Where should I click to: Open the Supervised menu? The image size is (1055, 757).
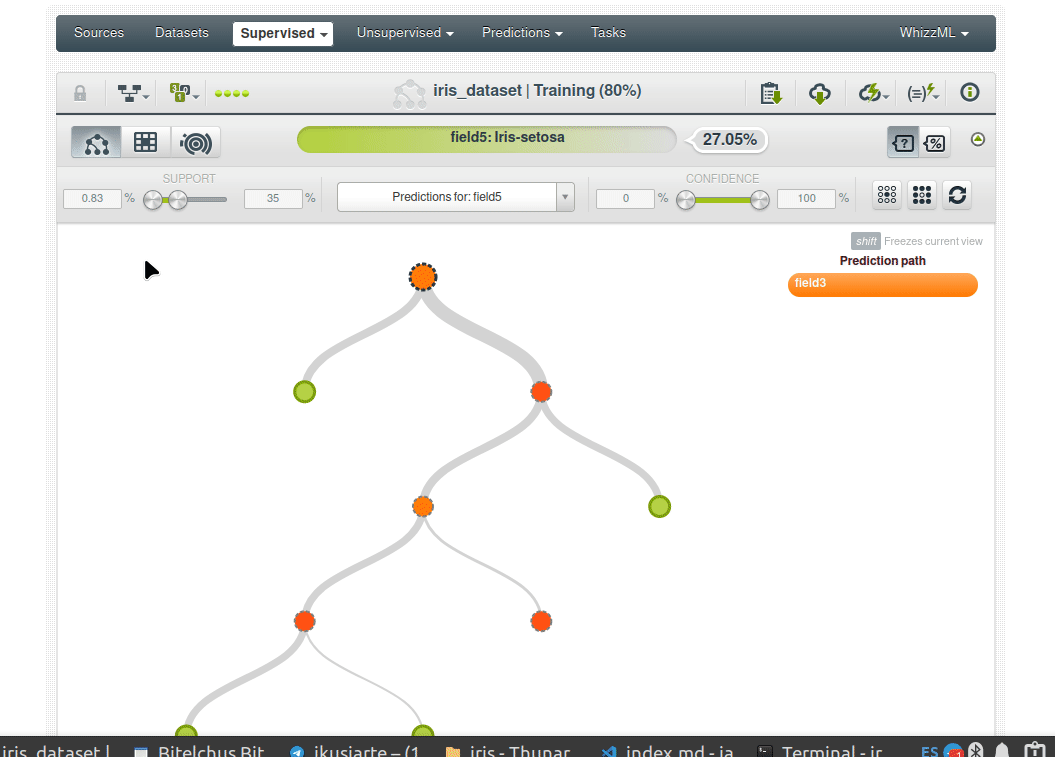[x=283, y=33]
